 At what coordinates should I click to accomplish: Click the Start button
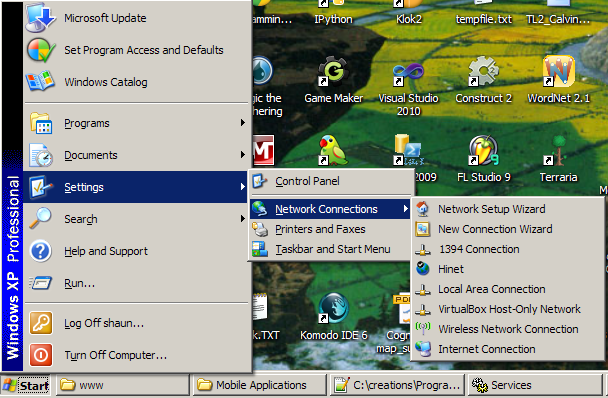pyautogui.click(x=26, y=386)
